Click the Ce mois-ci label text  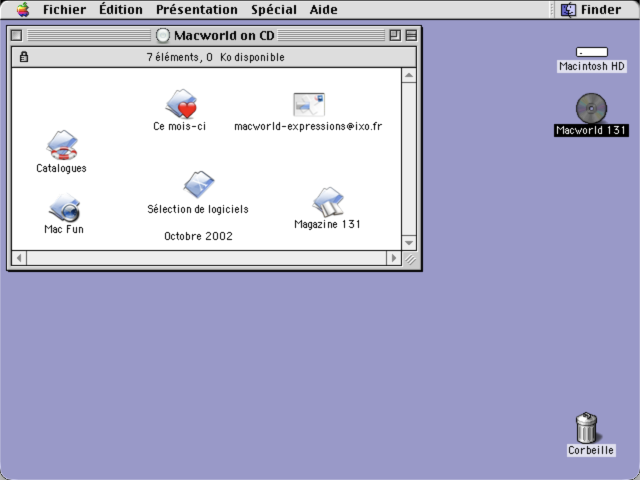pos(180,126)
